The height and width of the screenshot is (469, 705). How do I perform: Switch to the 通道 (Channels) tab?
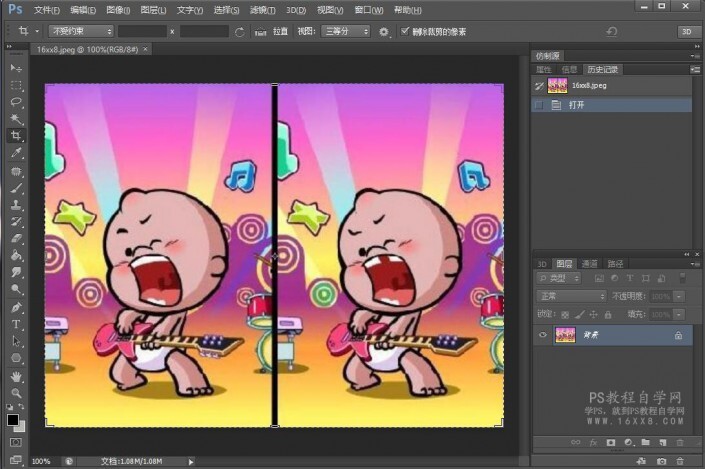(587, 263)
